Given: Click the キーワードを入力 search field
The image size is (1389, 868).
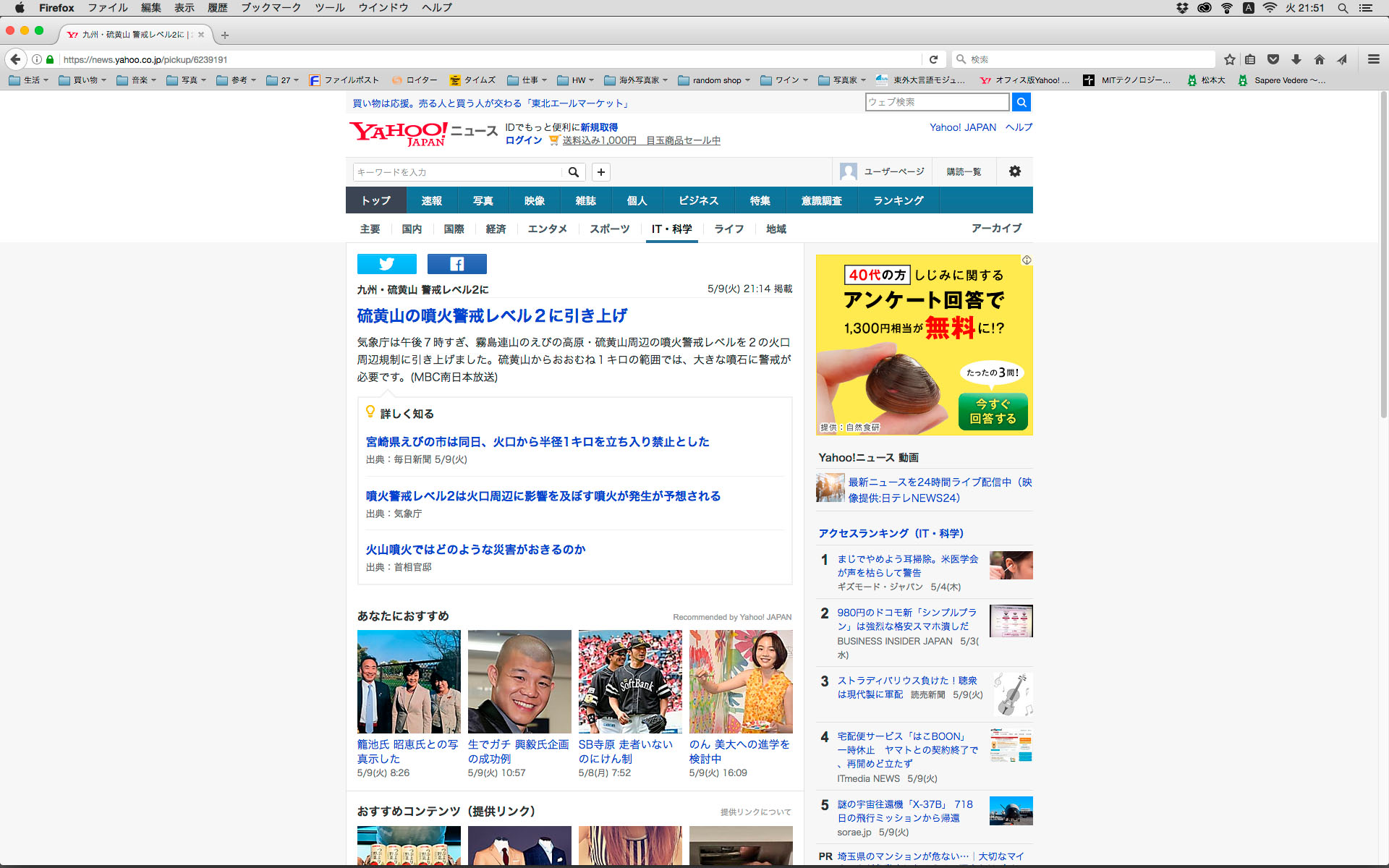Looking at the screenshot, I should 456,172.
